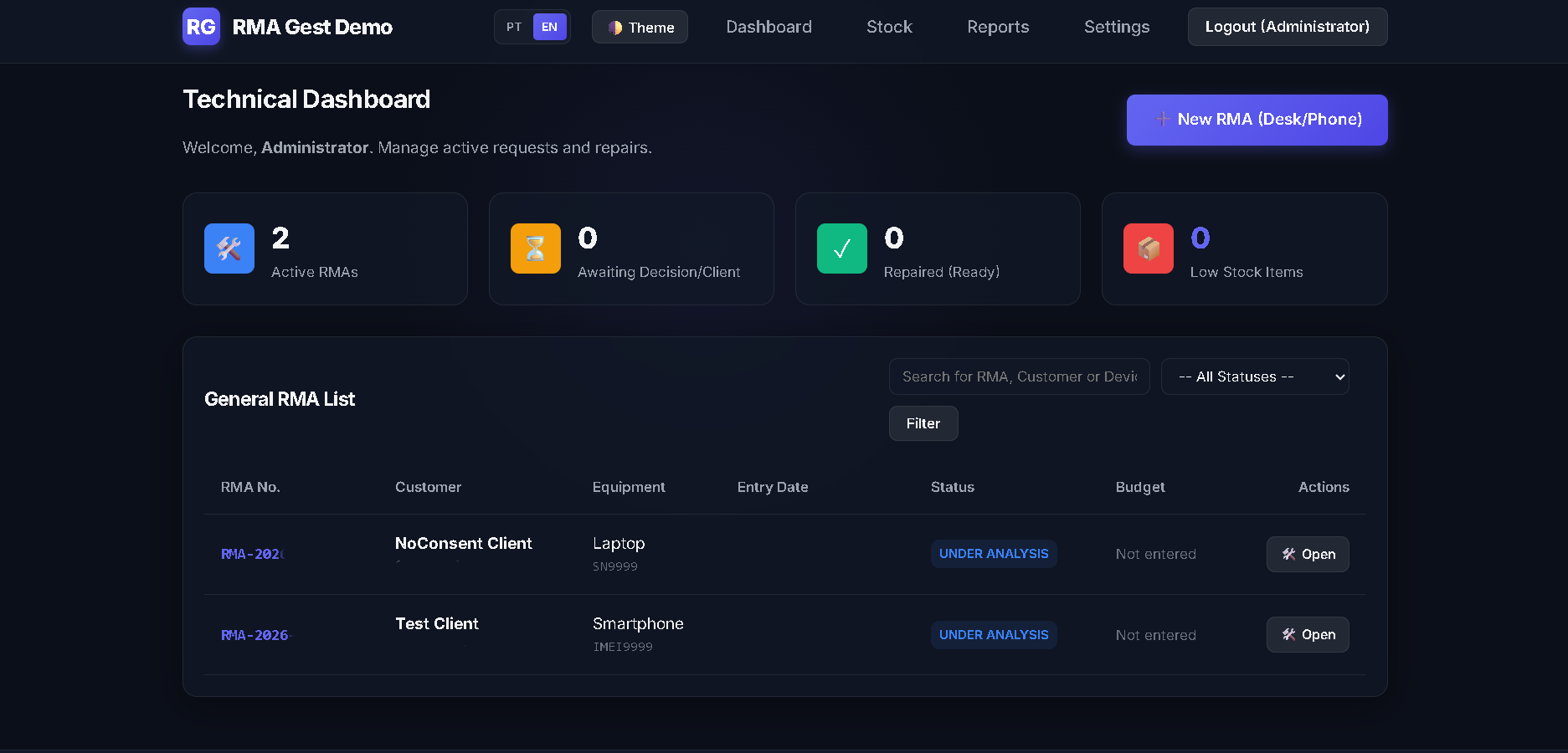1568x753 pixels.
Task: Click serial number SN9999
Action: point(615,566)
